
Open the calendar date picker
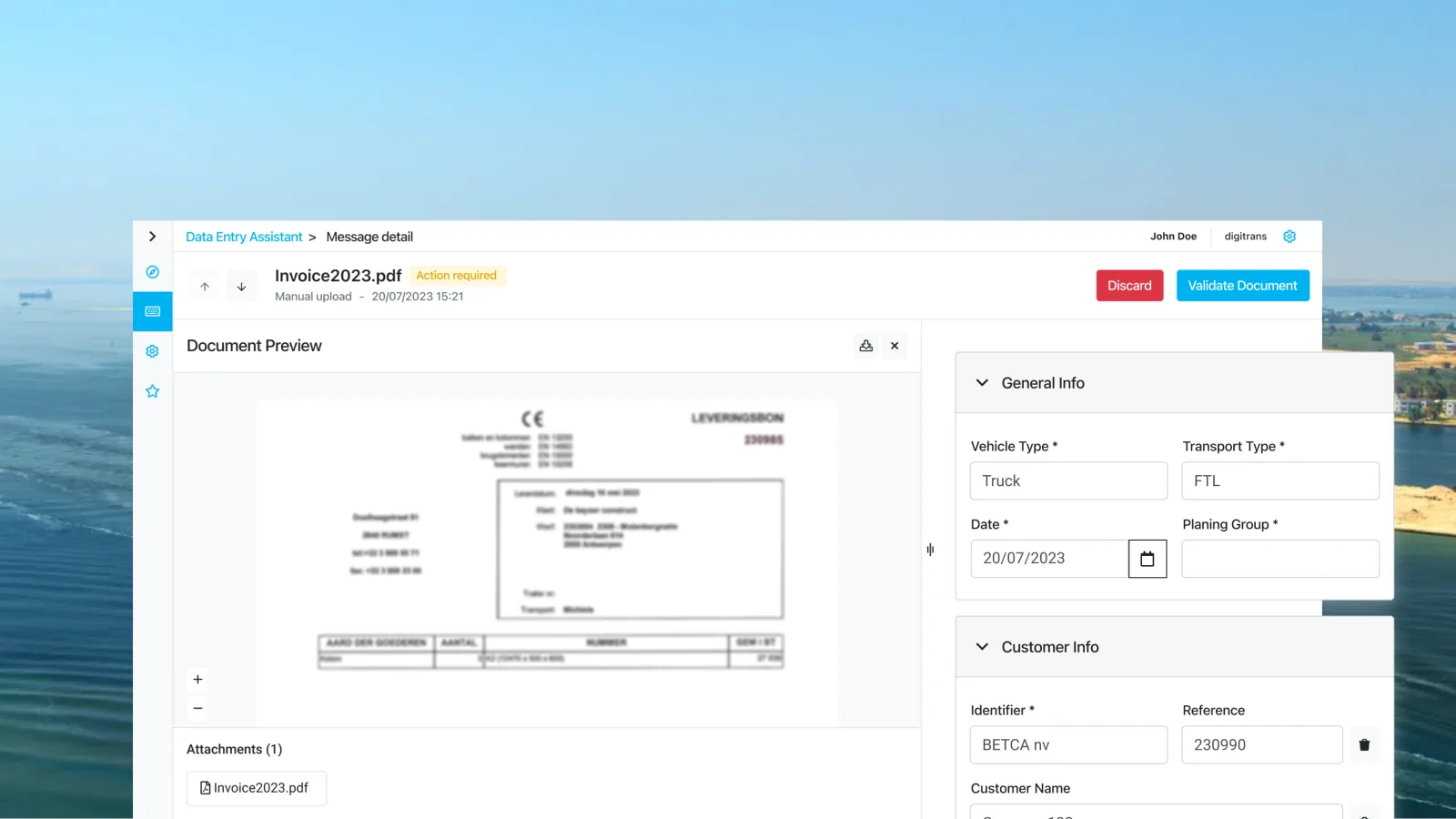[x=1148, y=559]
